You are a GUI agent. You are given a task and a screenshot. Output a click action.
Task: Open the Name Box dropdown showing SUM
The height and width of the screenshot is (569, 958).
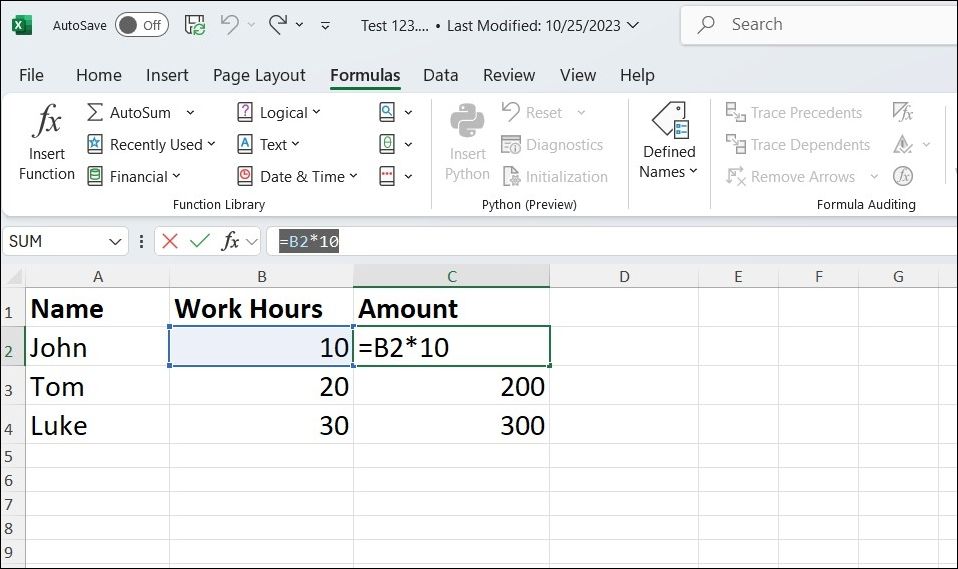coord(115,241)
